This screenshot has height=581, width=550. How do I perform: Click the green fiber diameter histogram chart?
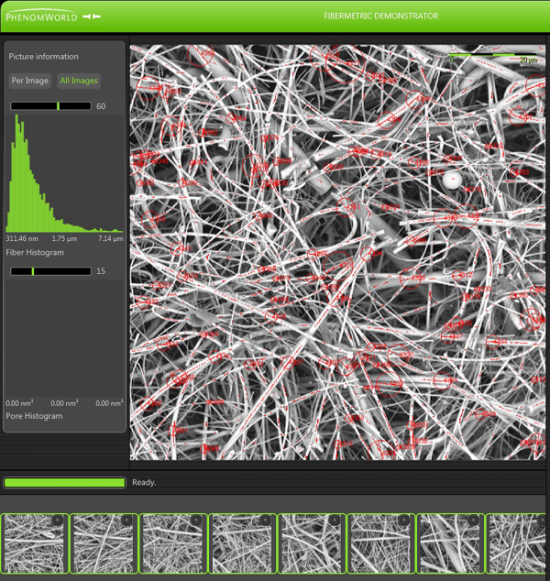pos(64,173)
